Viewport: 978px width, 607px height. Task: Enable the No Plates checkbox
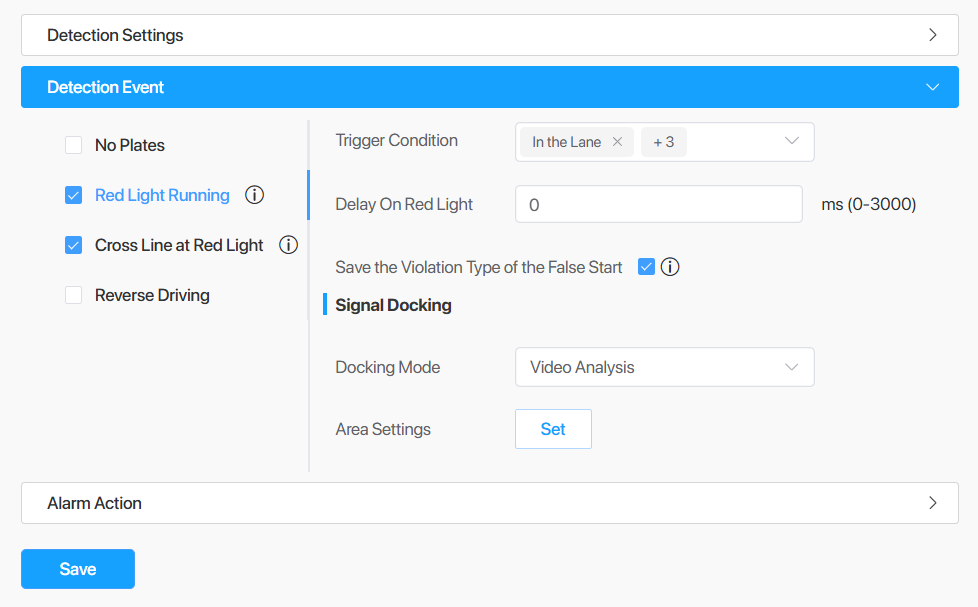(74, 145)
